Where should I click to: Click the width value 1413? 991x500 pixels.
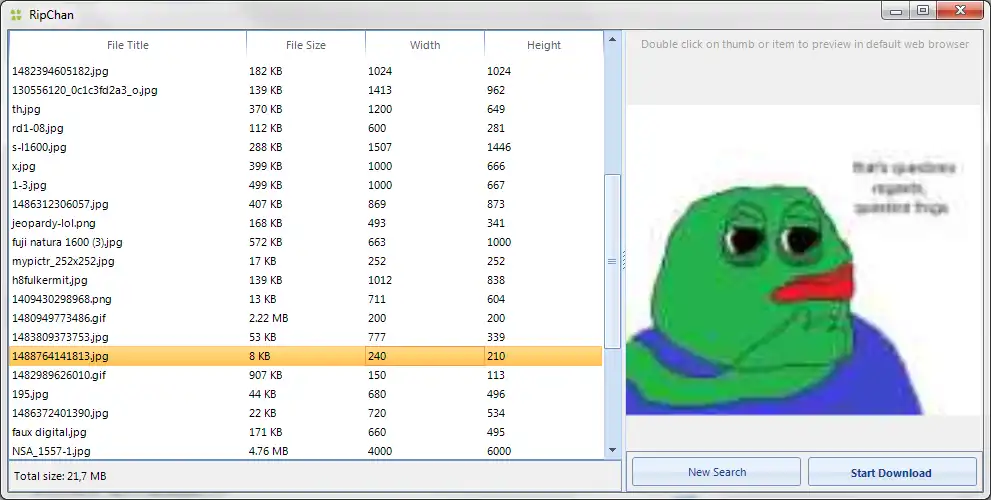pos(380,90)
